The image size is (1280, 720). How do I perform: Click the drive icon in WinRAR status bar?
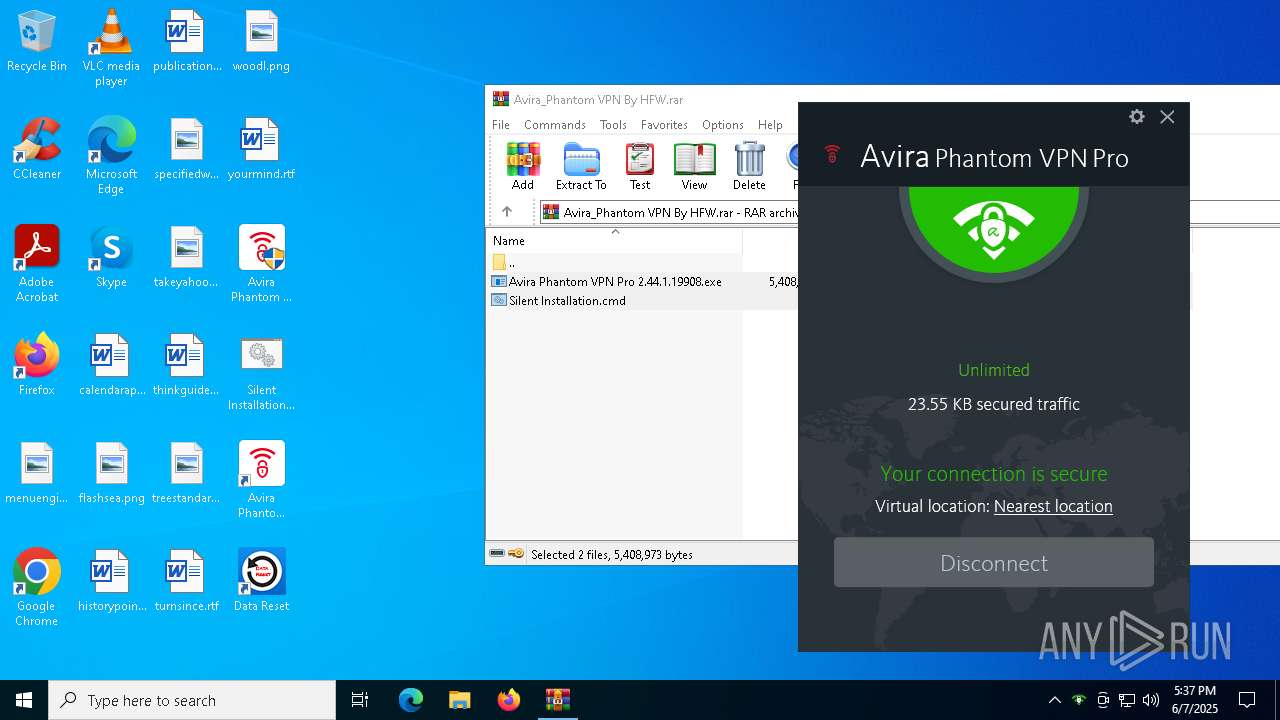coord(497,554)
